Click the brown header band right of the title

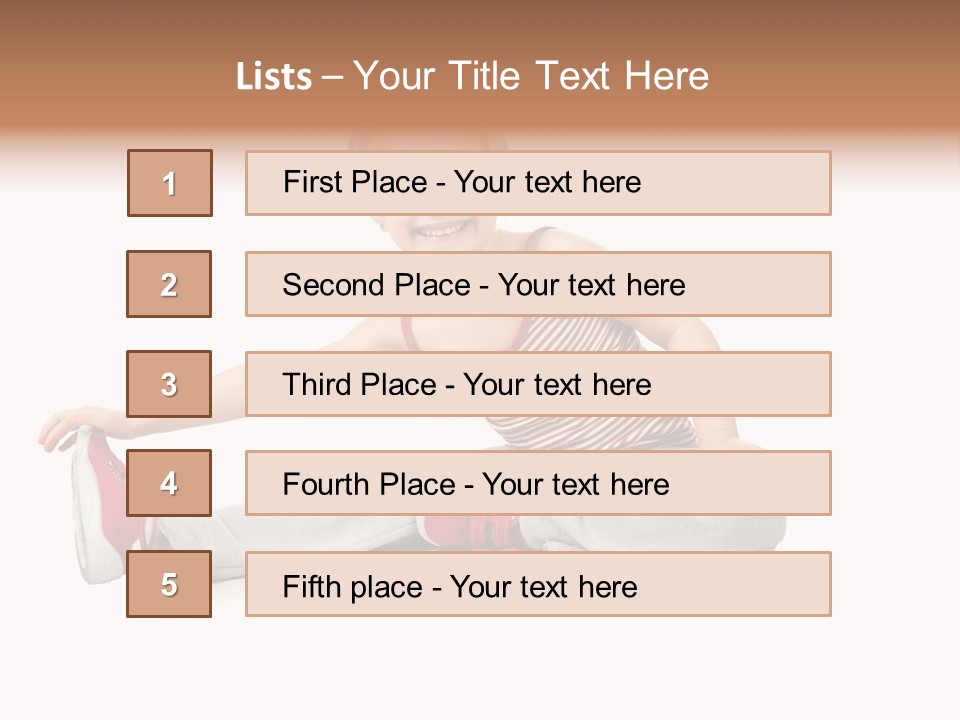[x=840, y=75]
